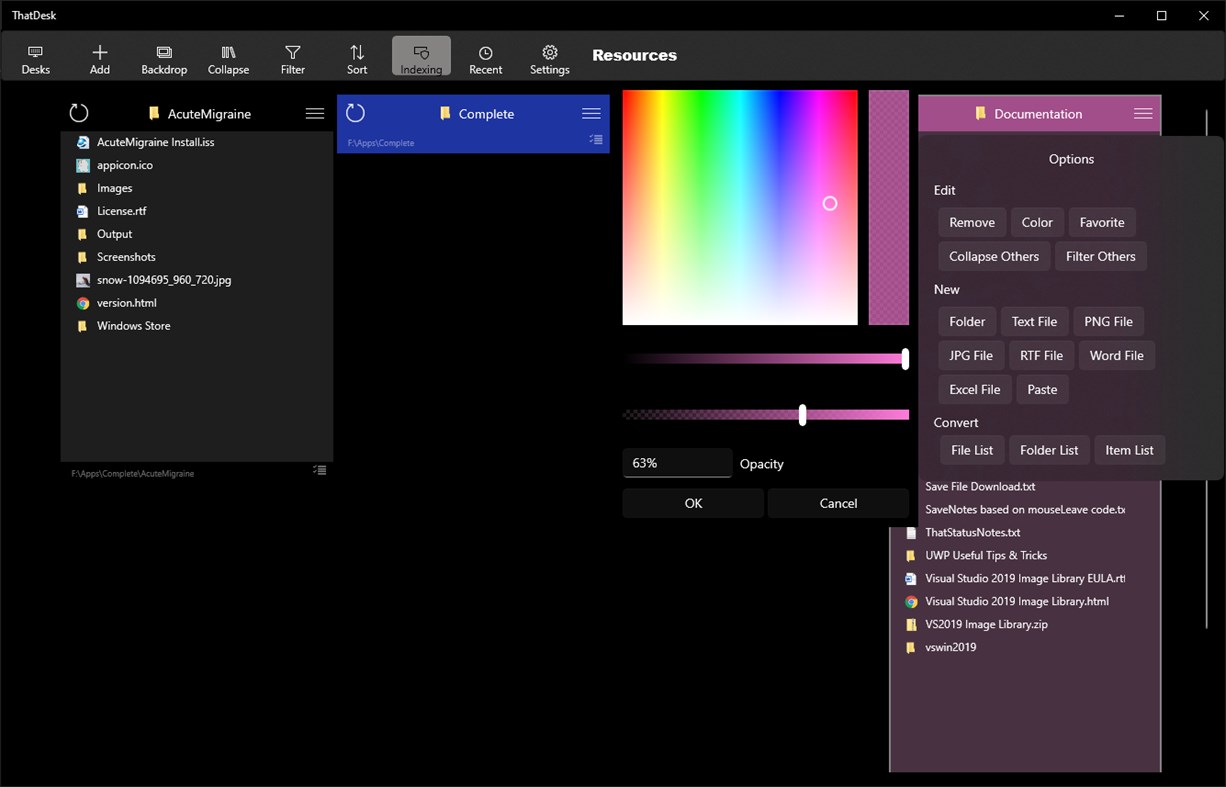The width and height of the screenshot is (1226, 787).
Task: Click the Add icon to create a desk
Action: coord(99,56)
